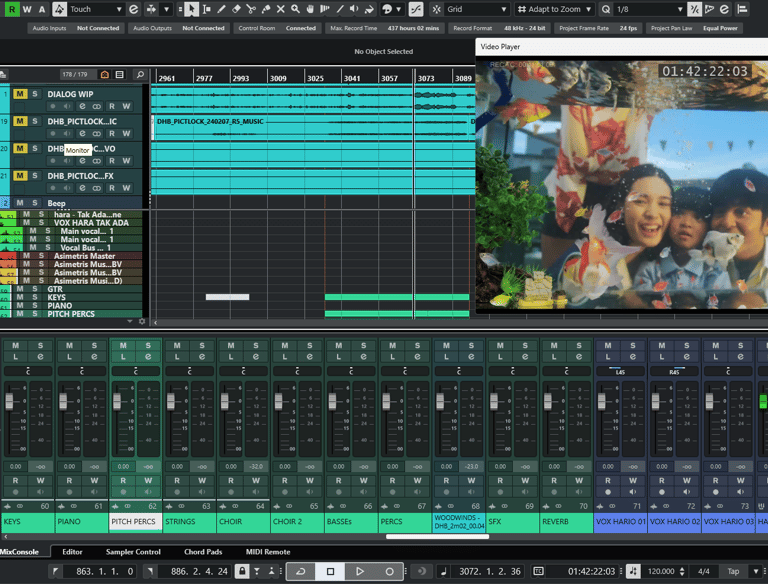768x584 pixels.
Task: Activate the transport Cycle loop button
Action: 301,571
